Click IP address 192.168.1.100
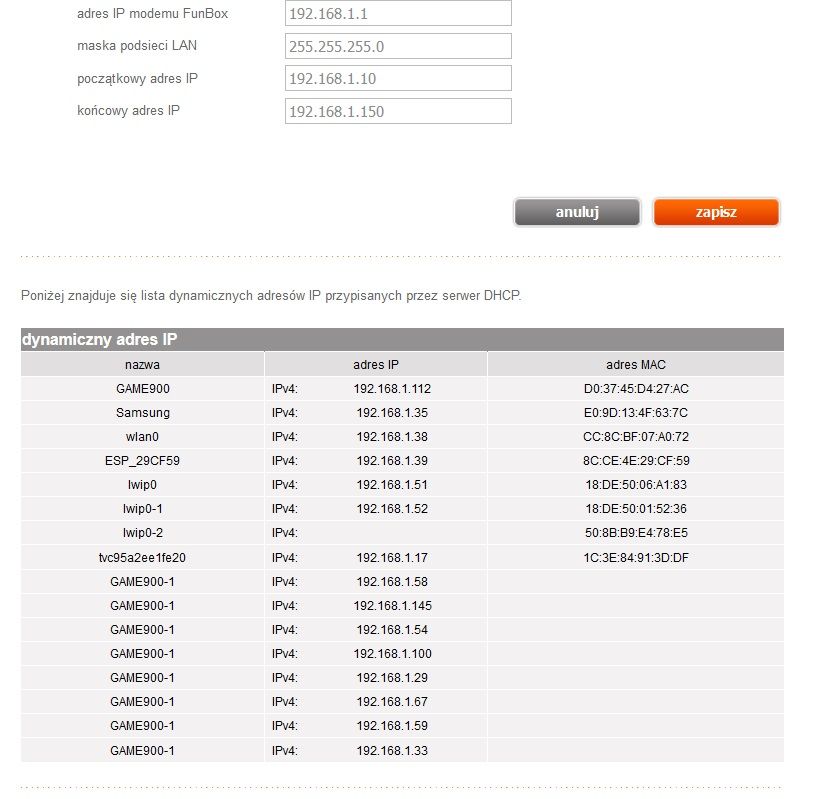Image resolution: width=821 pixels, height=799 pixels. (x=392, y=654)
